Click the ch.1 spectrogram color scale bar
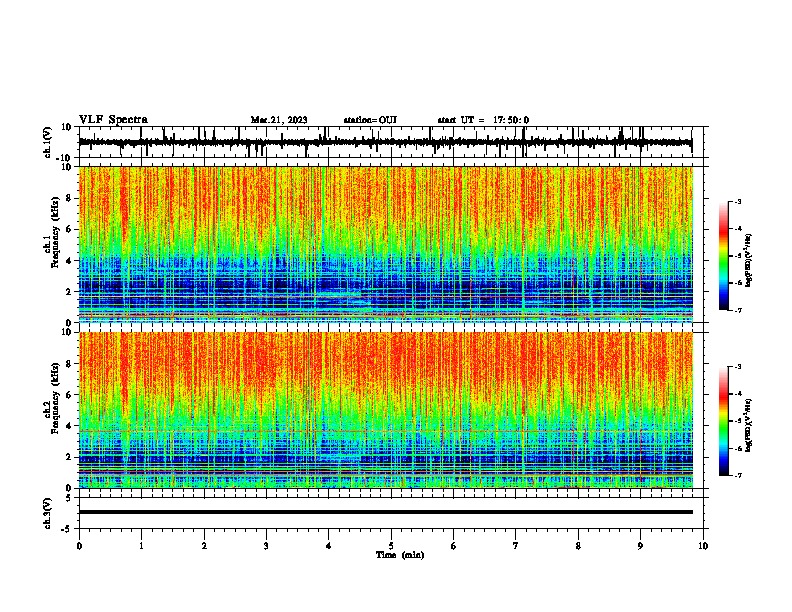 724,256
